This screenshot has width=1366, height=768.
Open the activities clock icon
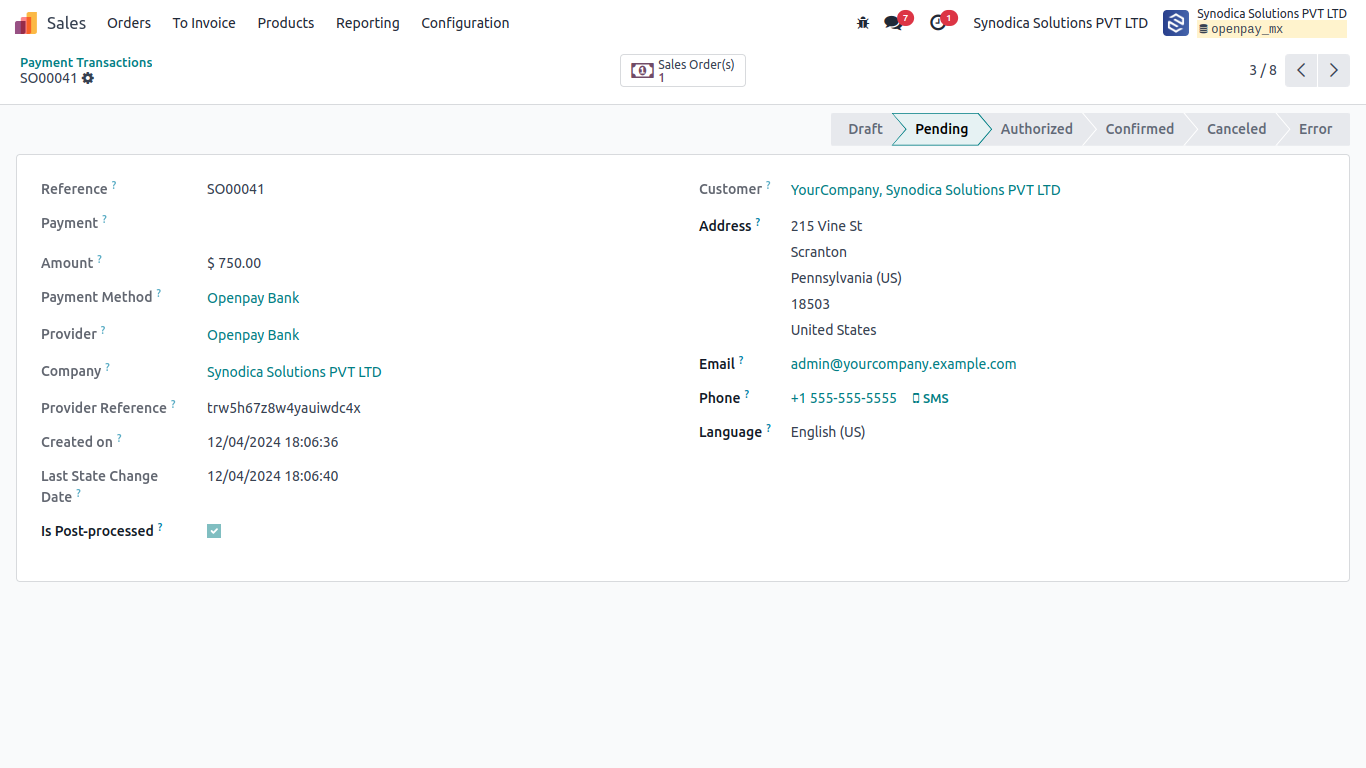pos(937,23)
